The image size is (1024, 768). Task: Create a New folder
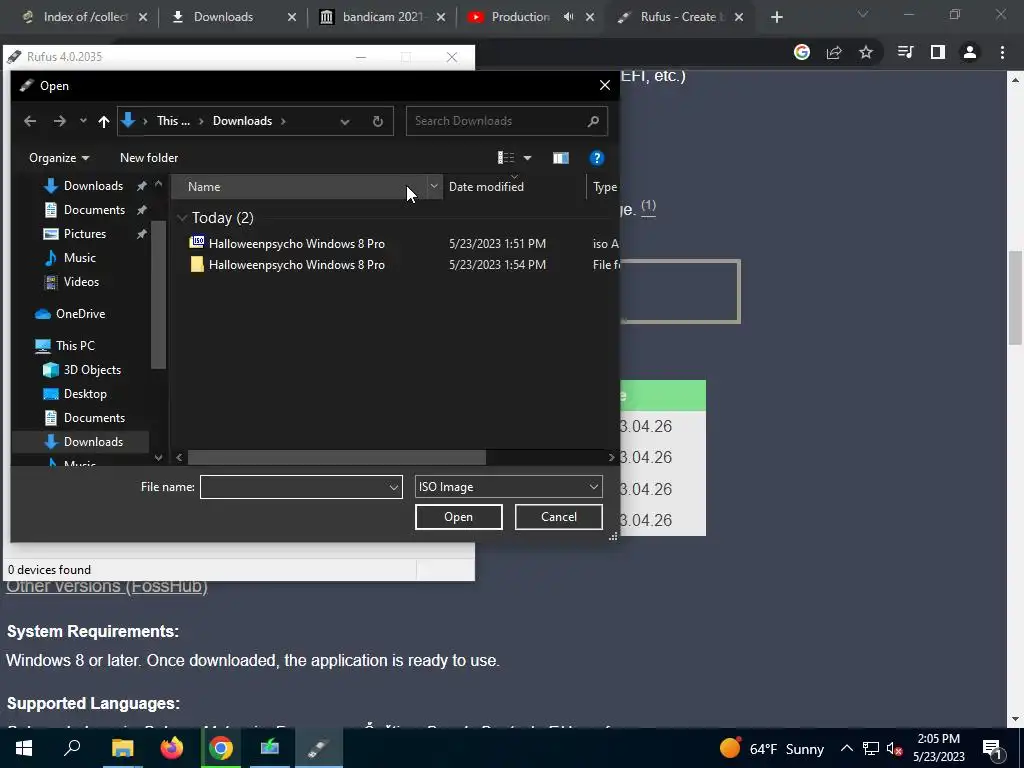(149, 158)
